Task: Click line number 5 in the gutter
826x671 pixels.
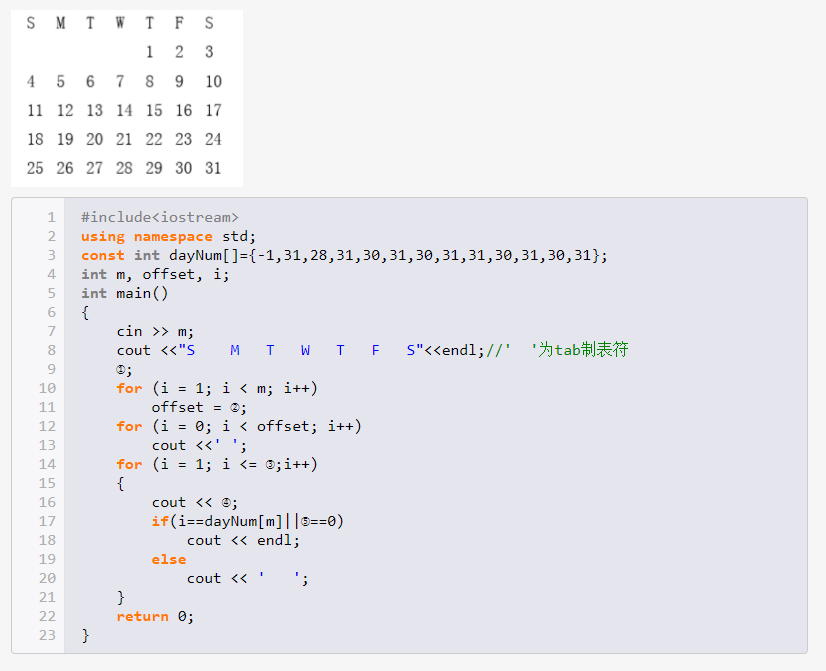Action: click(52, 293)
